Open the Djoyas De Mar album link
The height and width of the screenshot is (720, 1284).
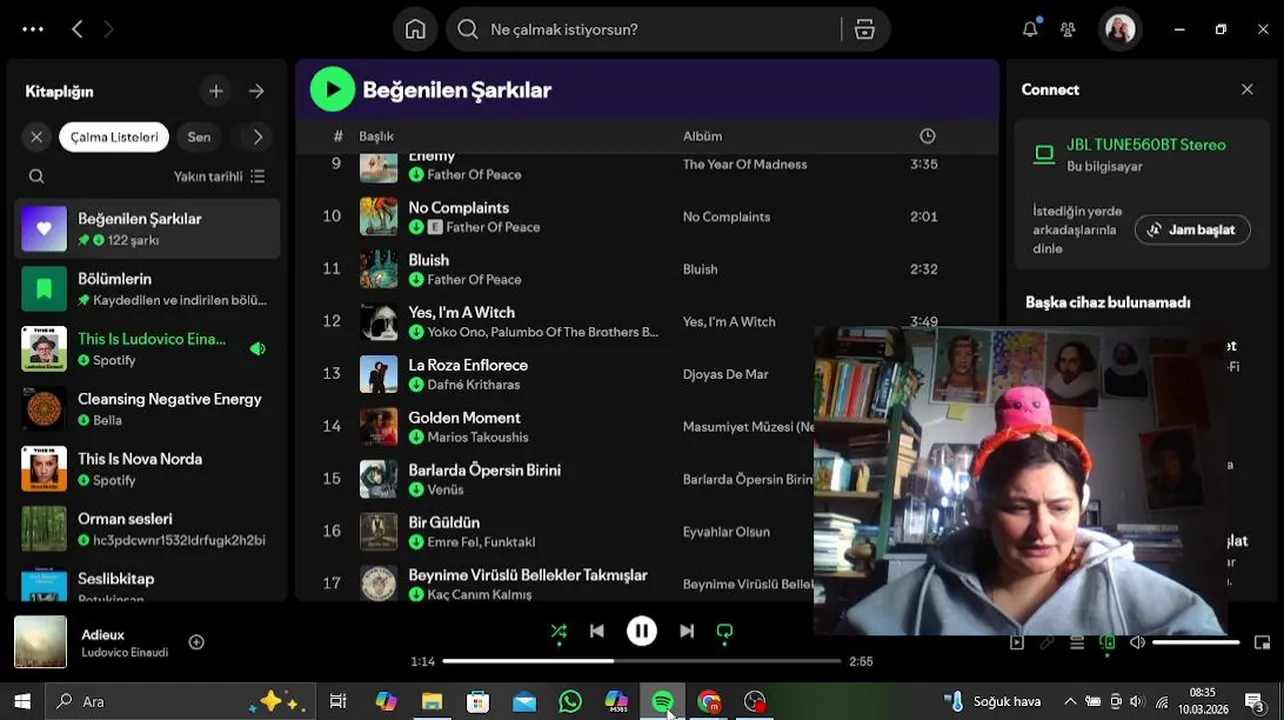click(x=725, y=374)
